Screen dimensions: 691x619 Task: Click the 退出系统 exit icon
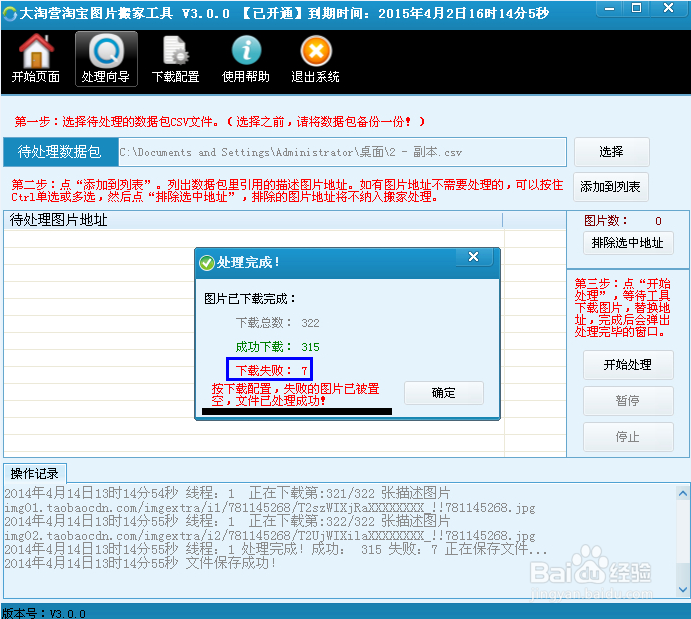click(316, 59)
